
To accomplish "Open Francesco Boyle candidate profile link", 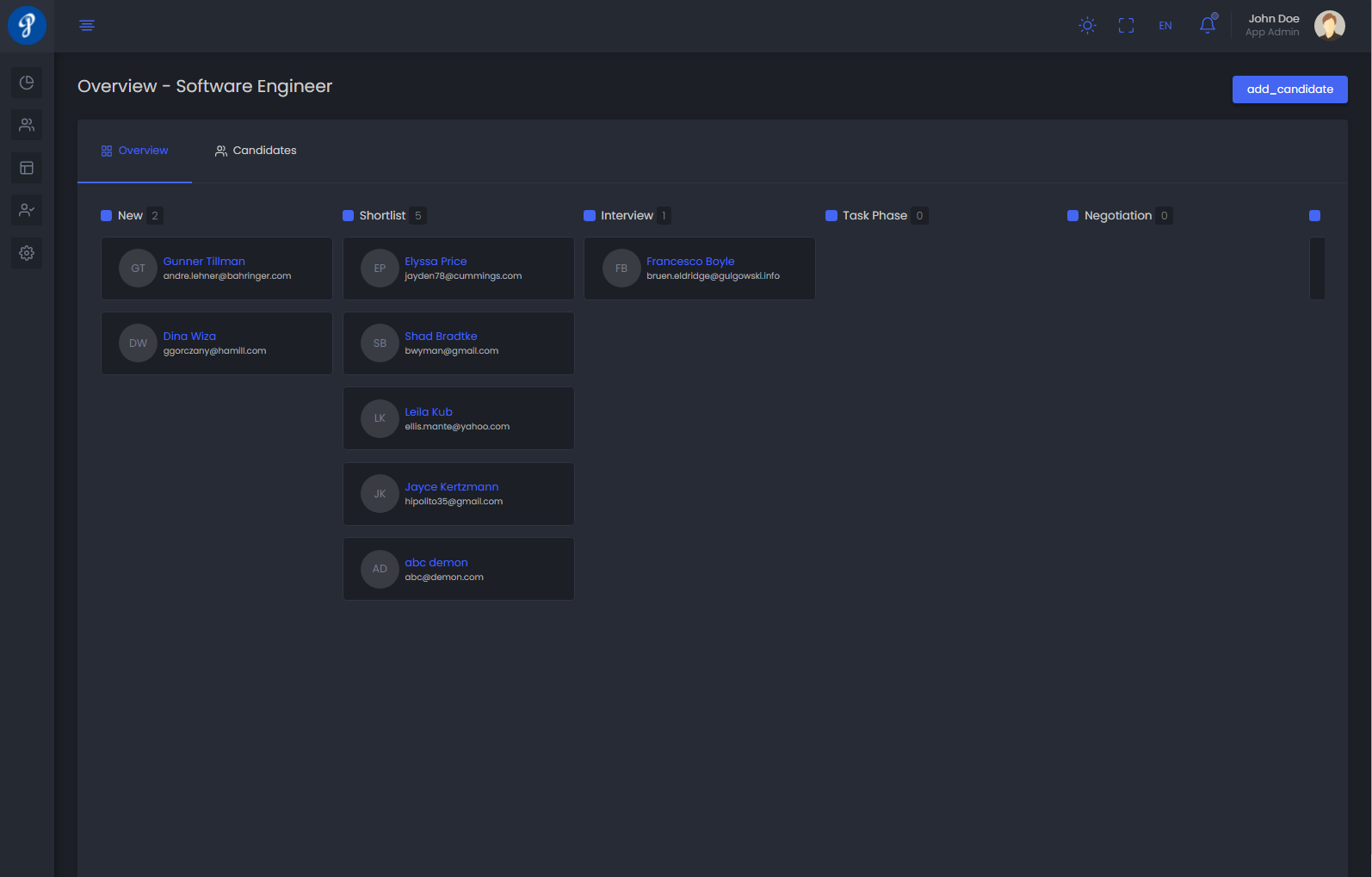I will (690, 262).
